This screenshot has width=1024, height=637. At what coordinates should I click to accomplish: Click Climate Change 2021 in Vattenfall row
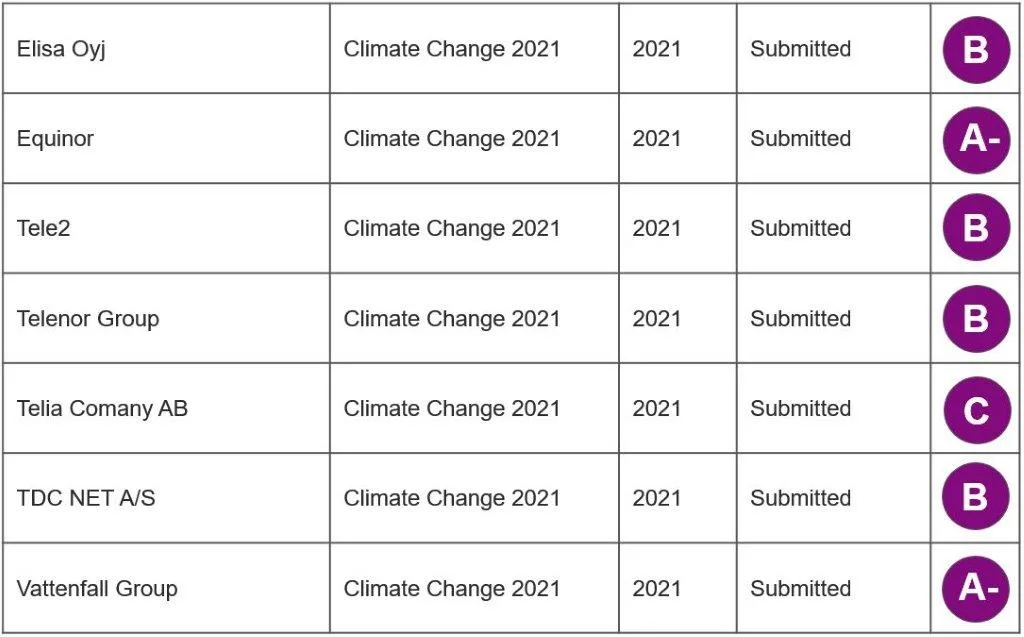[x=452, y=589]
